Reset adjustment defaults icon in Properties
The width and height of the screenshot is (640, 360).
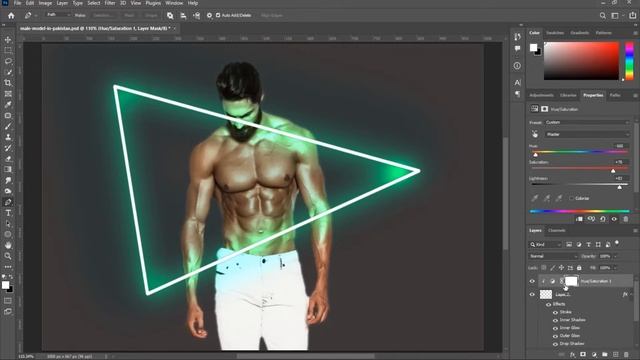pyautogui.click(x=603, y=219)
